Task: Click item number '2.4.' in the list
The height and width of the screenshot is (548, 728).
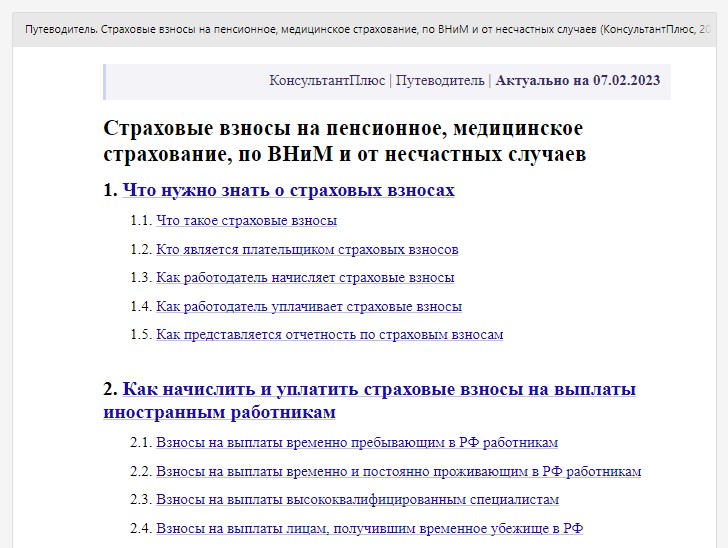Action: [141, 528]
